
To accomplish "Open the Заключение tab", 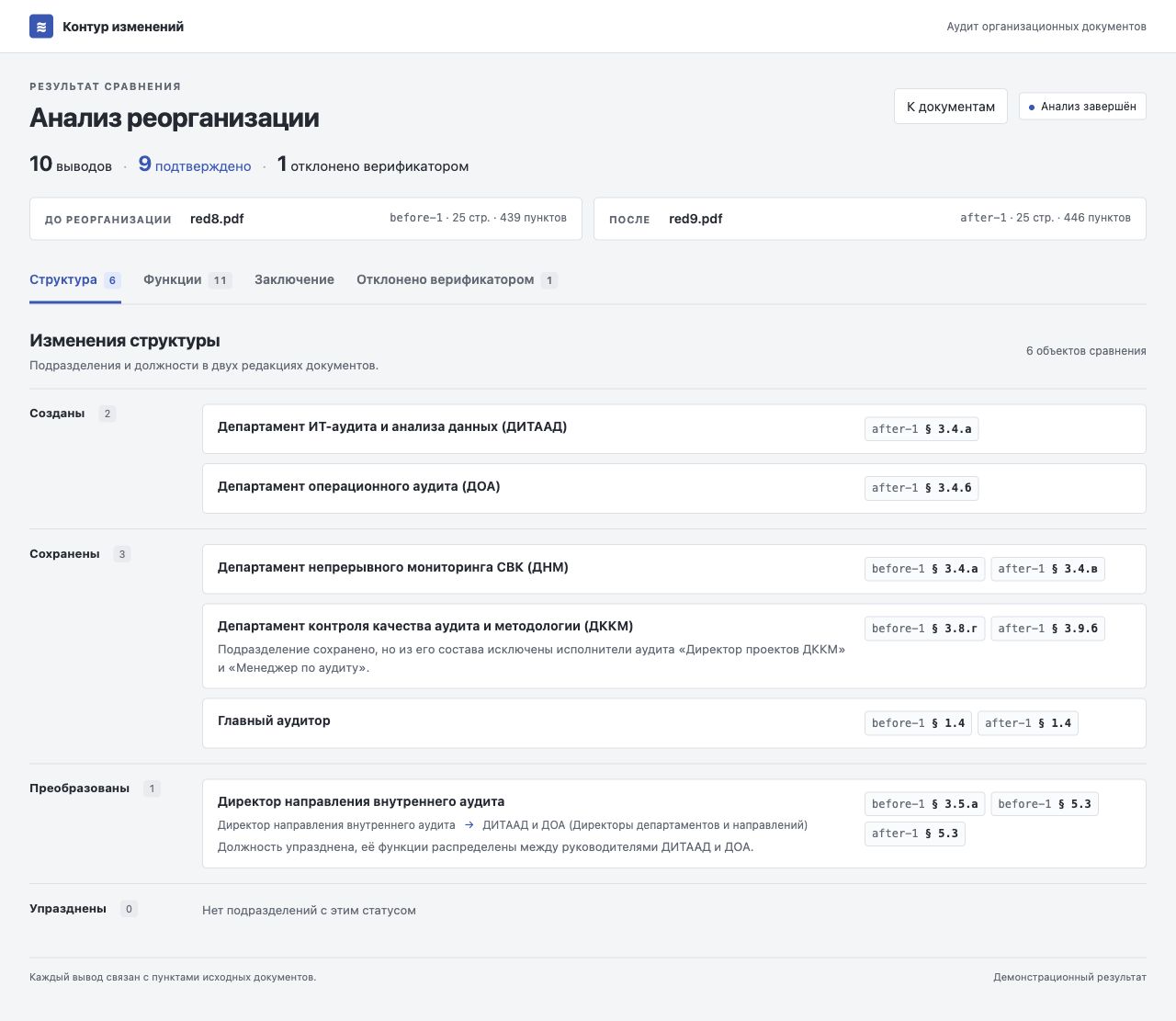I will pyautogui.click(x=294, y=280).
